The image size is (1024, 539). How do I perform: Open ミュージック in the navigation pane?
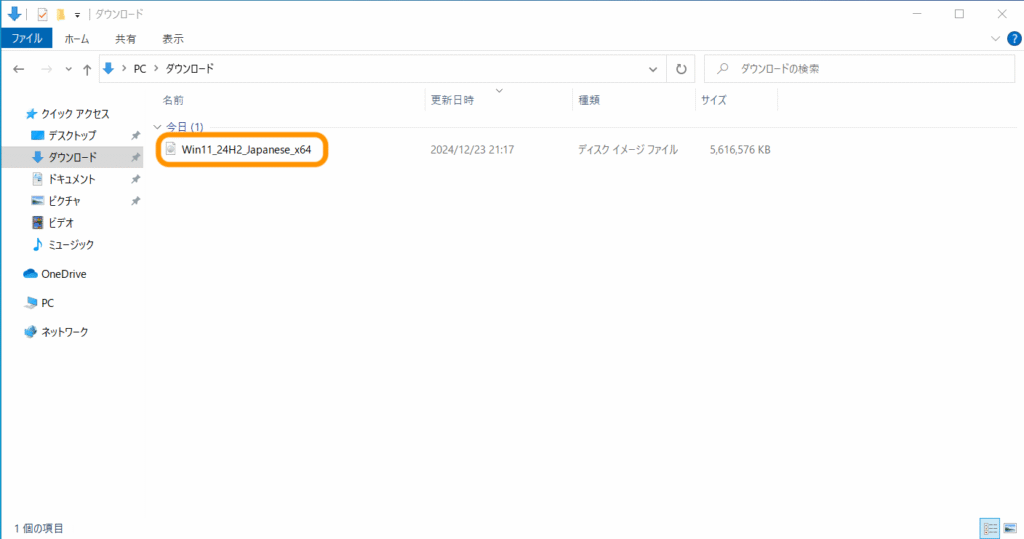(71, 244)
